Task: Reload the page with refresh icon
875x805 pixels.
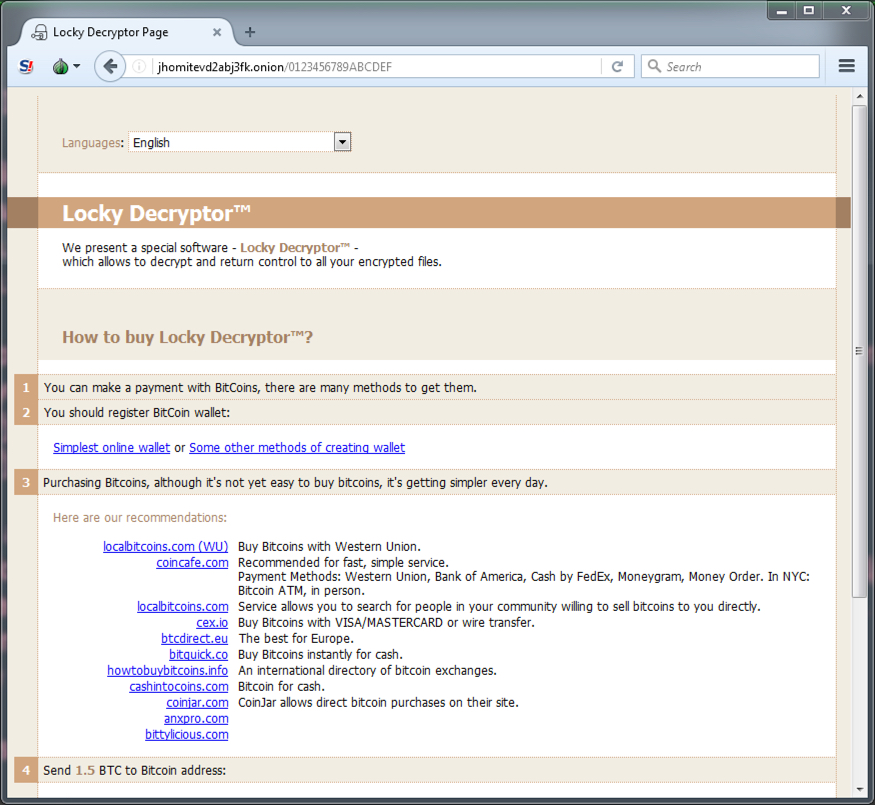Action: [x=617, y=67]
